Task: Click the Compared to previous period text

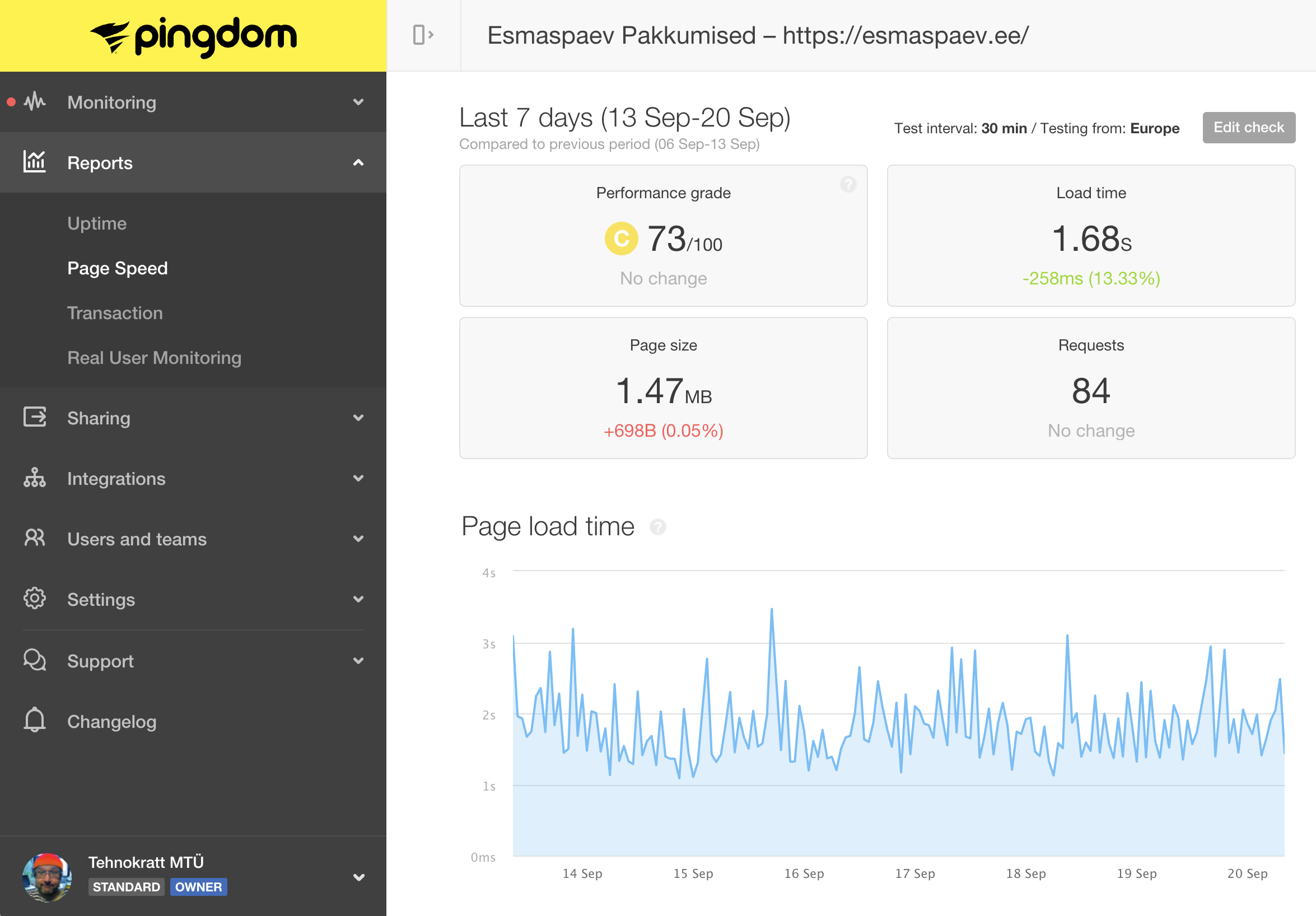Action: 609,144
